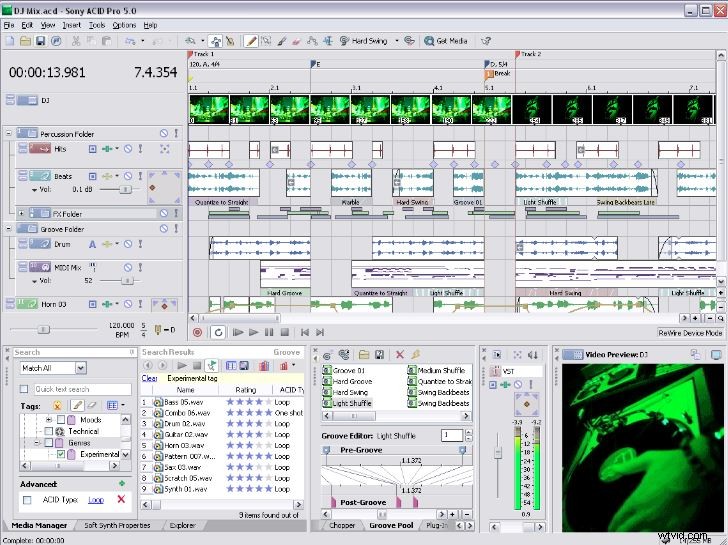Open the Insert menu

coord(72,25)
